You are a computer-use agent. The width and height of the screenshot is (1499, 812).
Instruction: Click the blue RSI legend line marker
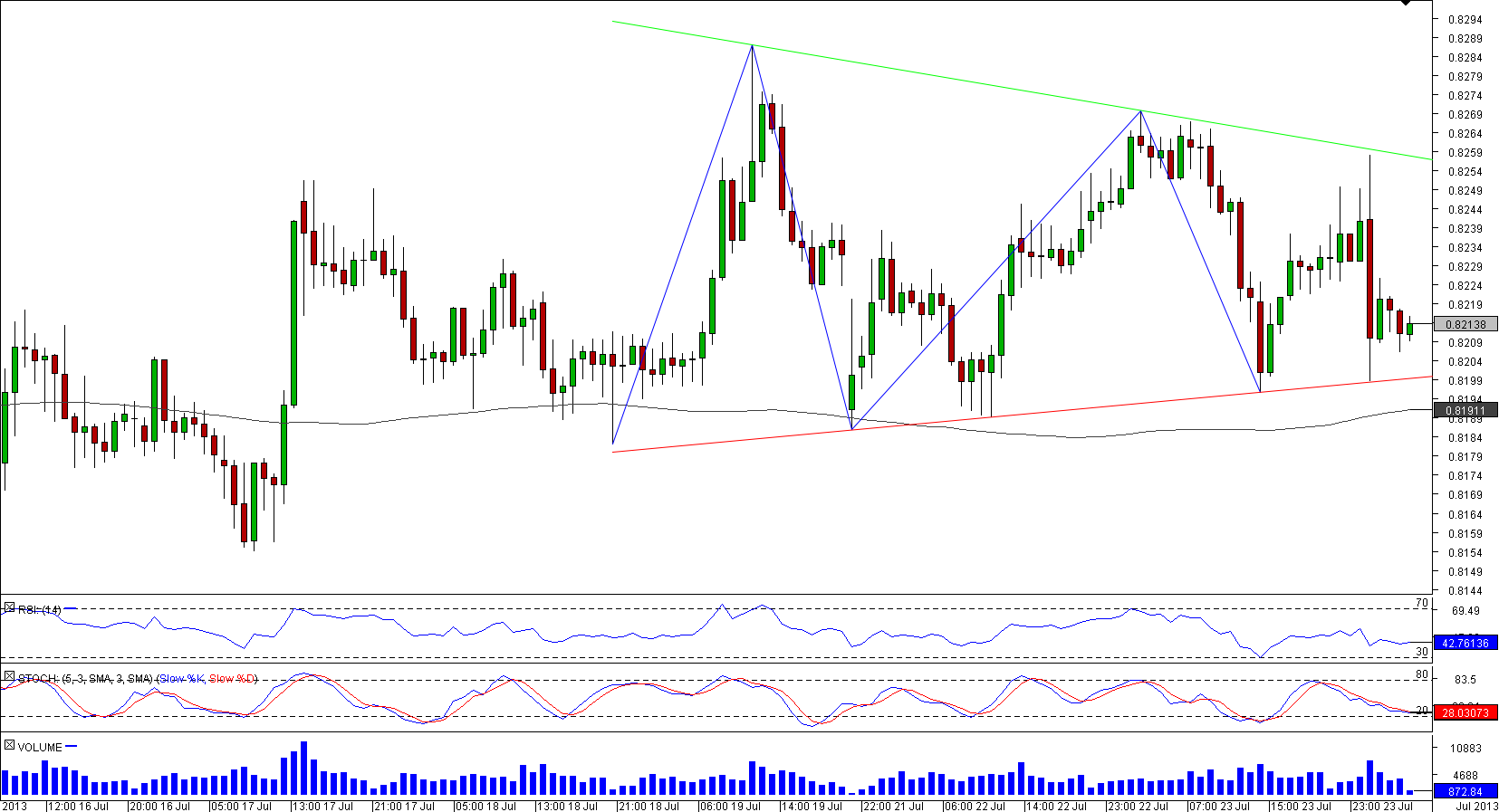point(71,609)
